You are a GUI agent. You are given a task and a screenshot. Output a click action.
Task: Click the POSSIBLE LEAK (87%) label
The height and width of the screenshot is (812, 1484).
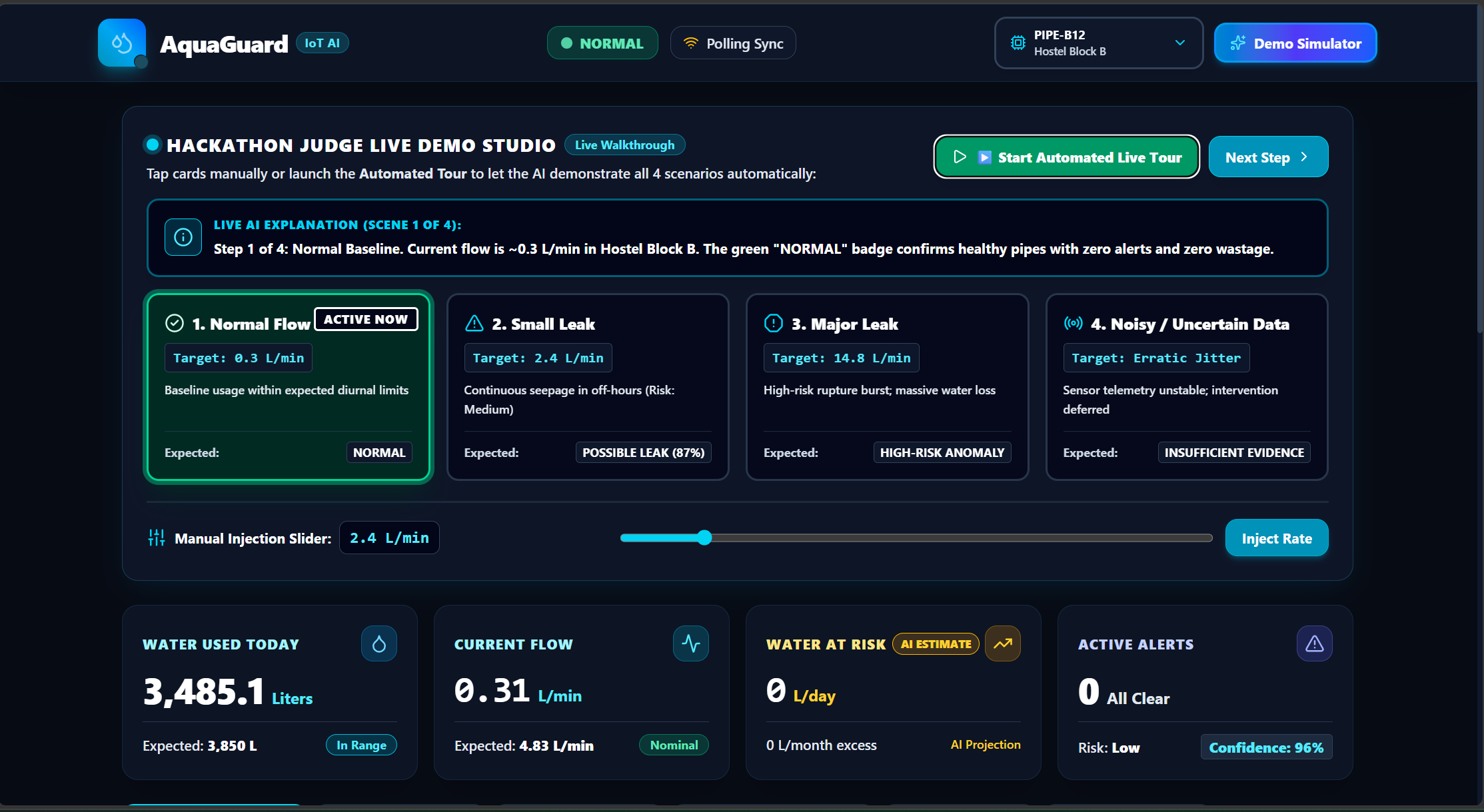643,452
